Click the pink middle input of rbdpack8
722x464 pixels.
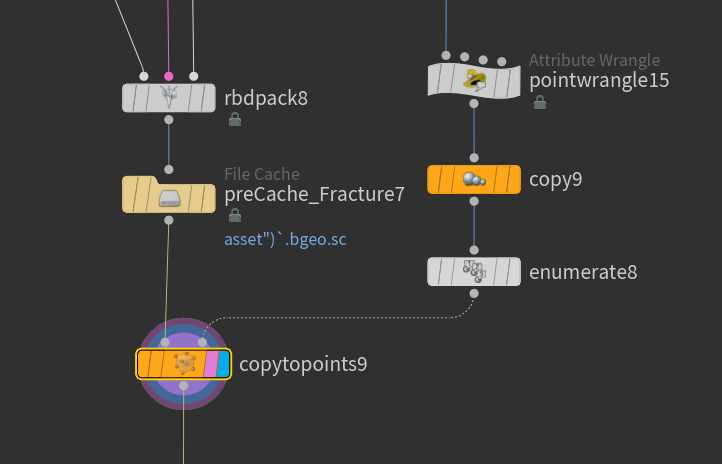169,76
